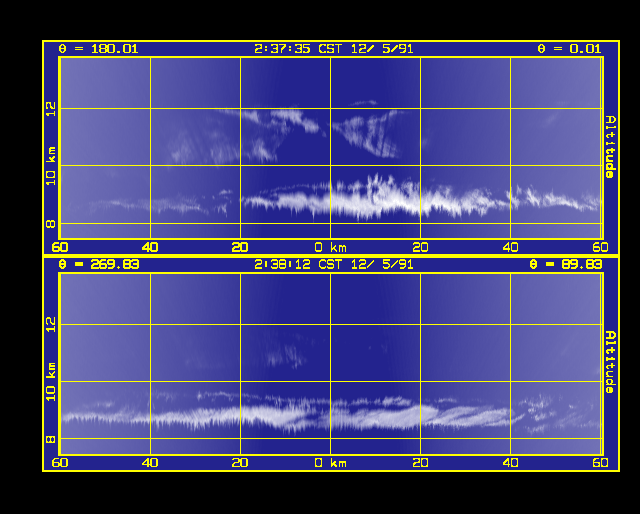Click the 60 range label below θ = 180.01

click(x=60, y=247)
